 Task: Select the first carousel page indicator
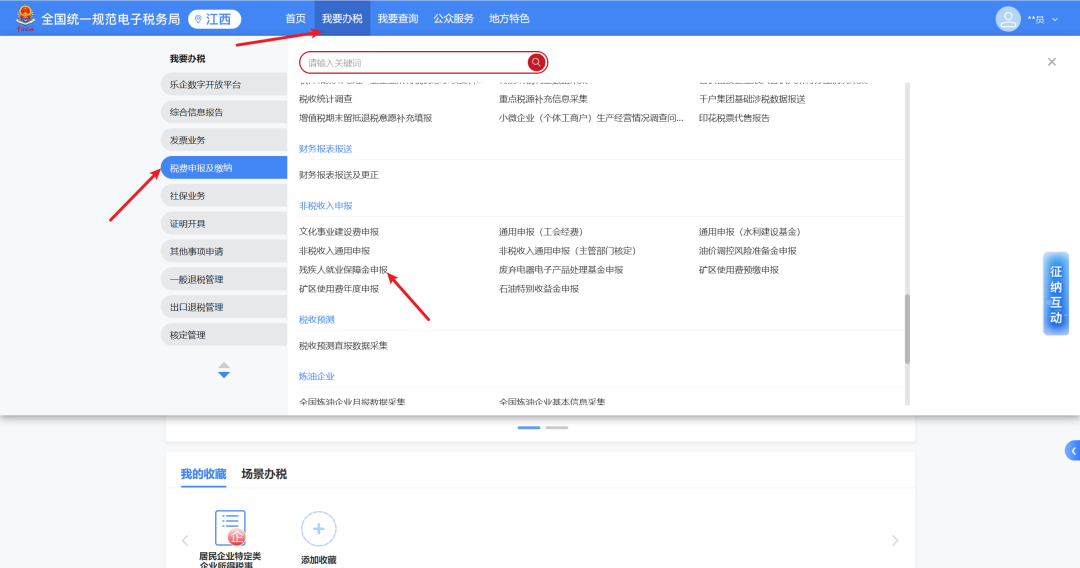coord(529,428)
